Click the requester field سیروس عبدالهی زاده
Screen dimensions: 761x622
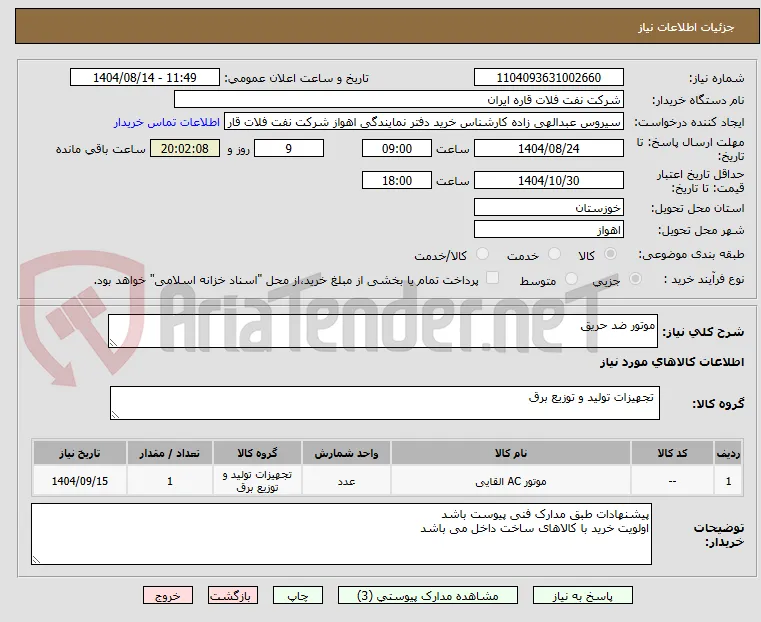pyautogui.click(x=424, y=122)
